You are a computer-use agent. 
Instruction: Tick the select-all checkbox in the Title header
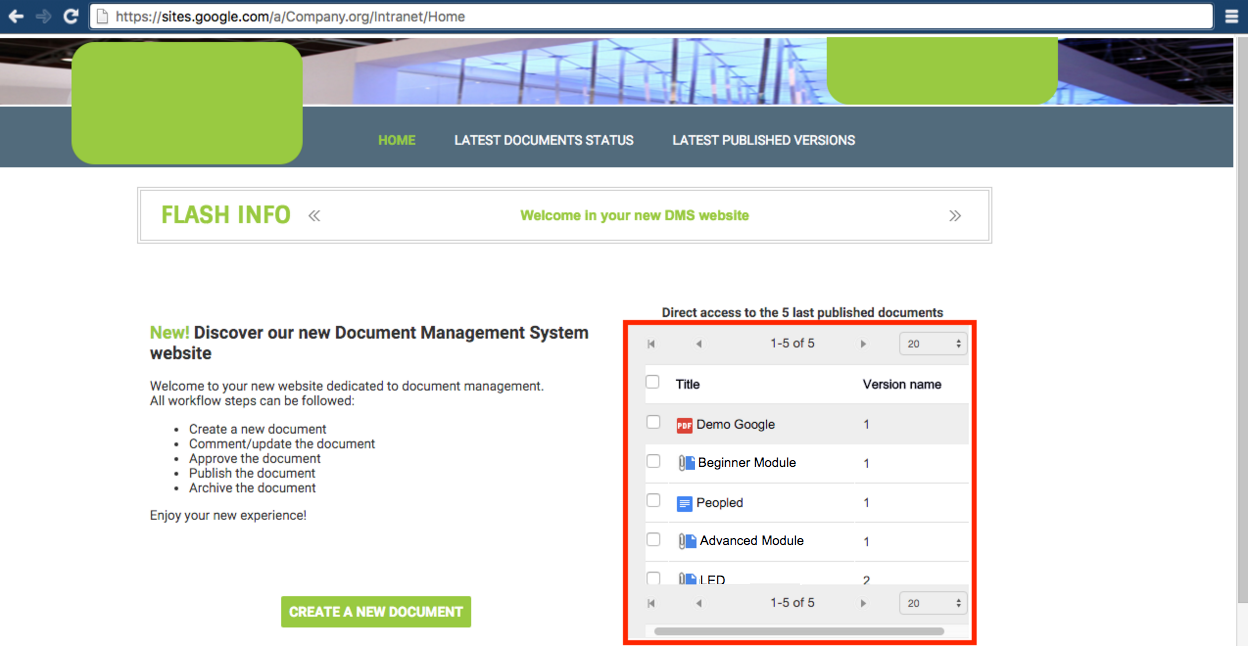(x=653, y=382)
